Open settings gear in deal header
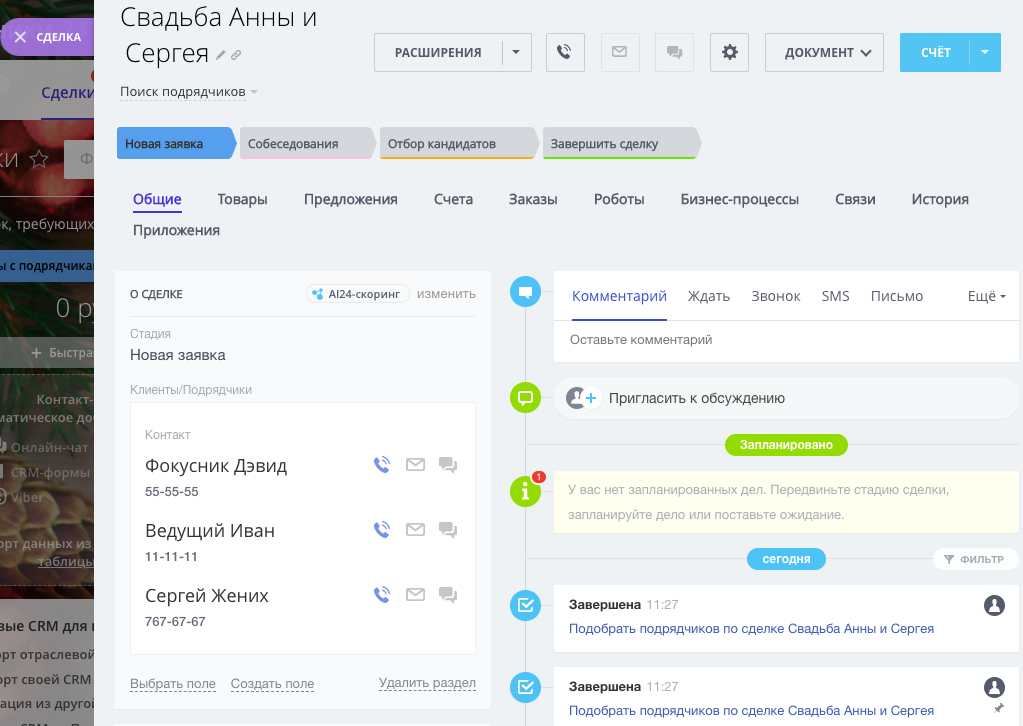 tap(729, 52)
